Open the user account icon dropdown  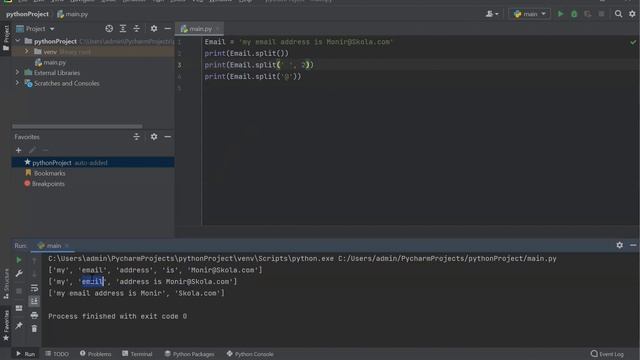pyautogui.click(x=492, y=14)
